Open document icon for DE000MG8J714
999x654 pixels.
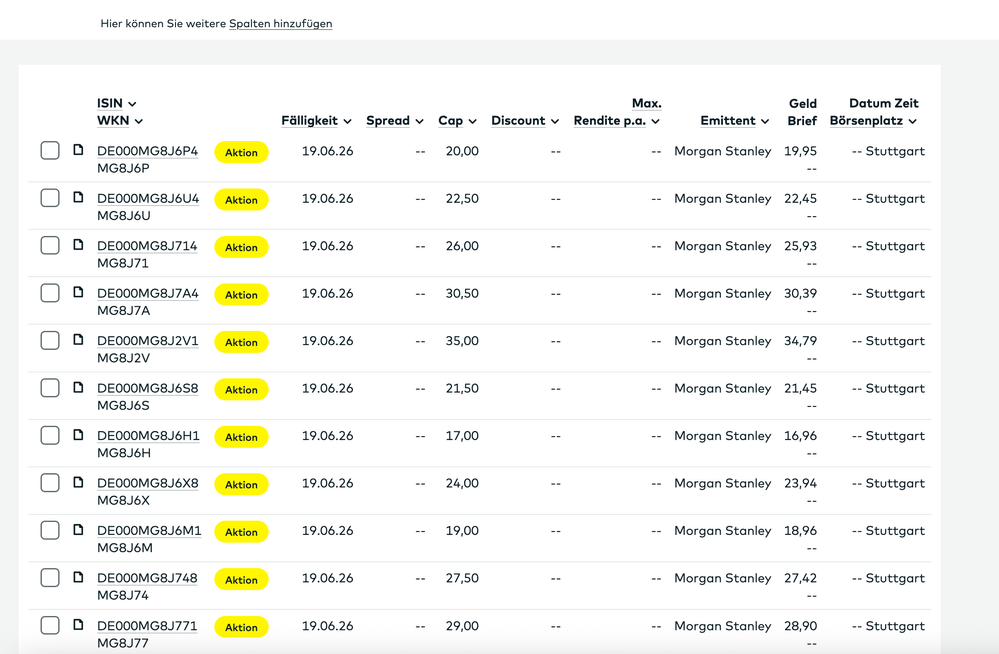pyautogui.click(x=78, y=245)
